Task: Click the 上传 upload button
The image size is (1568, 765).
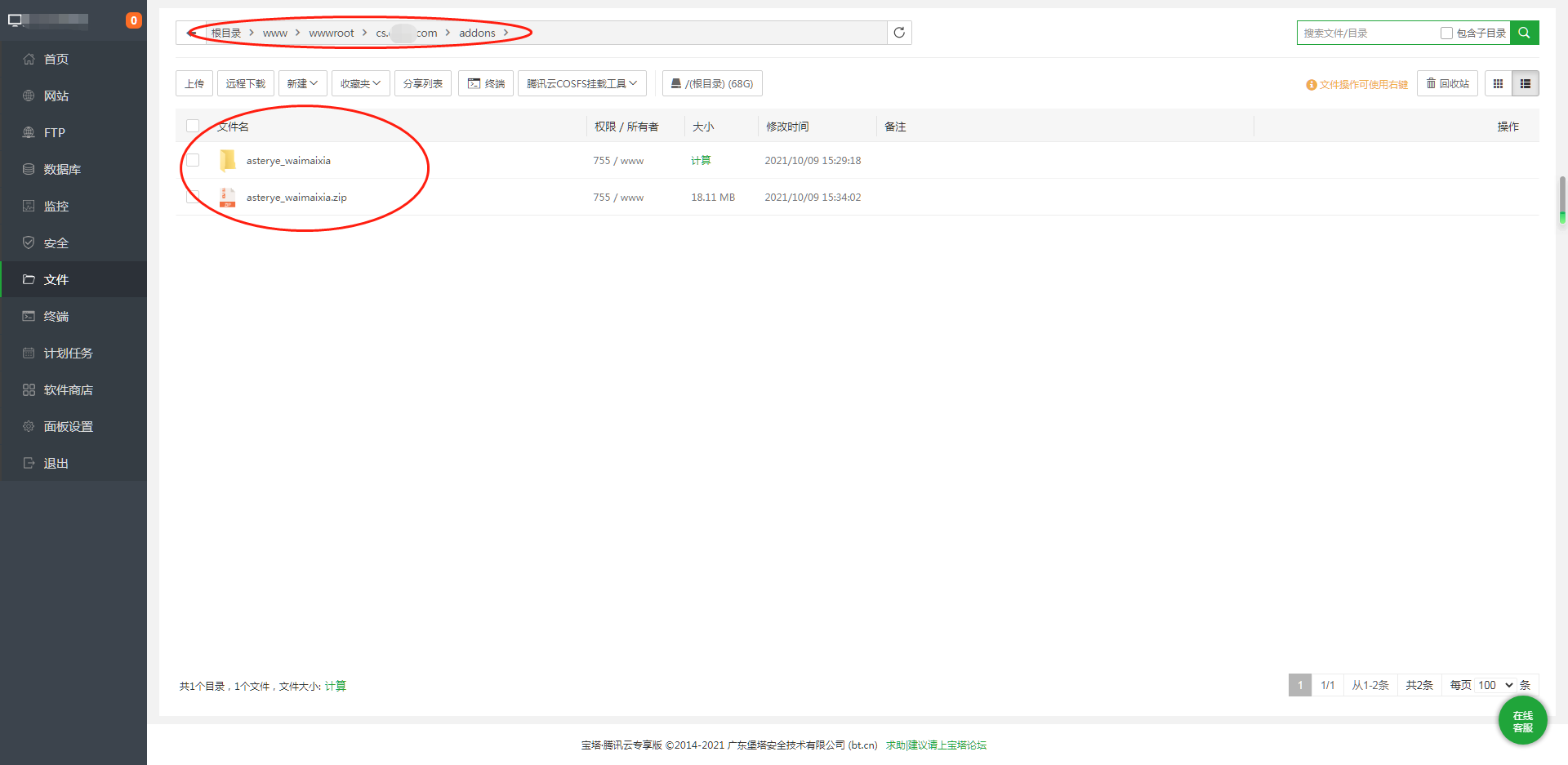Action: click(194, 83)
